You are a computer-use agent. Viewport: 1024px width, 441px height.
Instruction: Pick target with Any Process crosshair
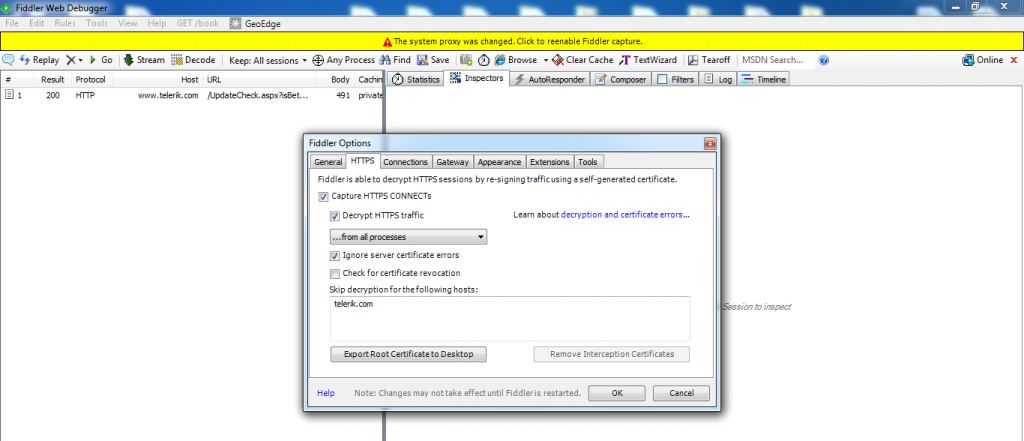tap(344, 60)
